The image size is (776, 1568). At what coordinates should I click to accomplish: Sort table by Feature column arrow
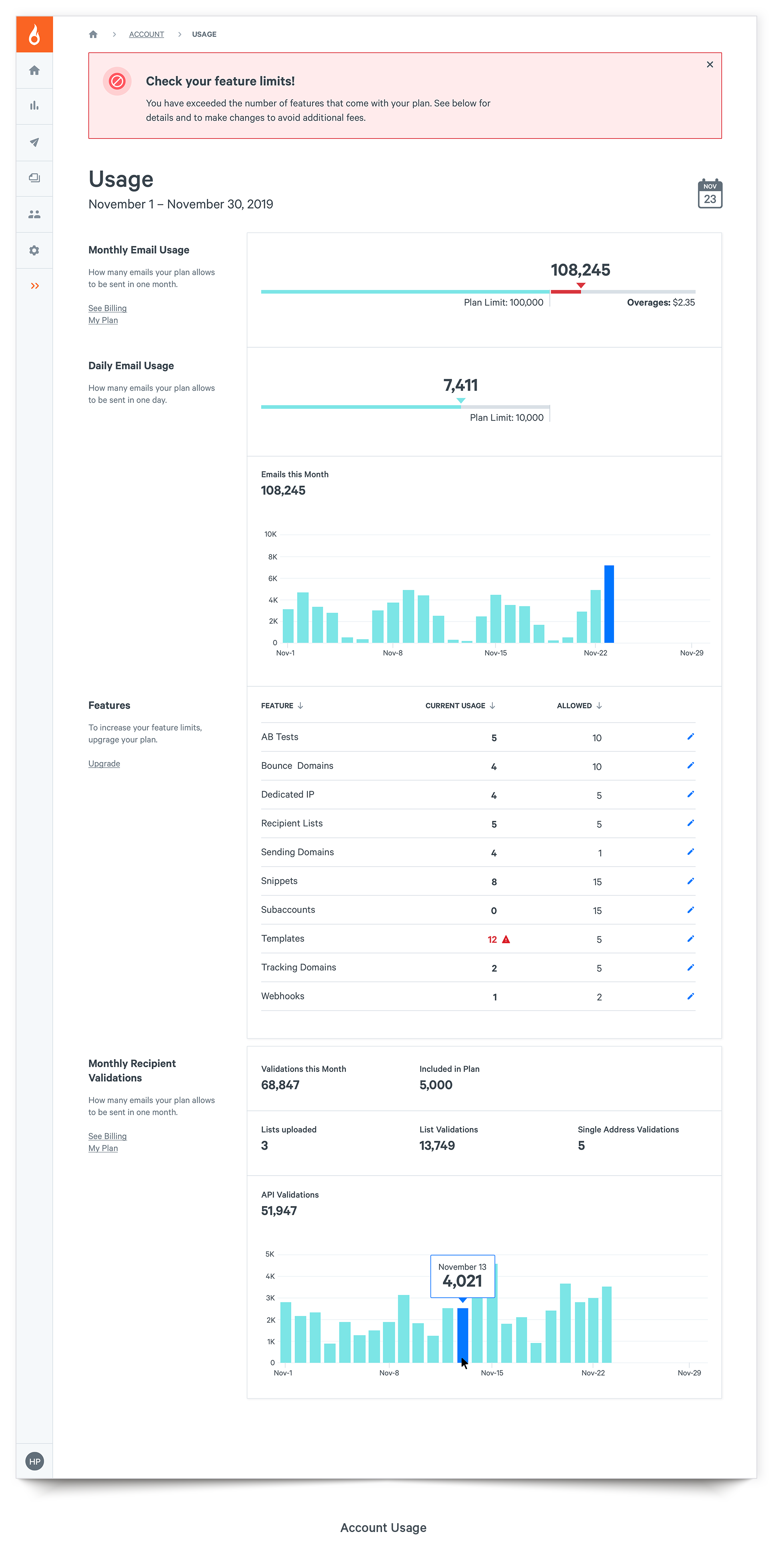tap(300, 706)
